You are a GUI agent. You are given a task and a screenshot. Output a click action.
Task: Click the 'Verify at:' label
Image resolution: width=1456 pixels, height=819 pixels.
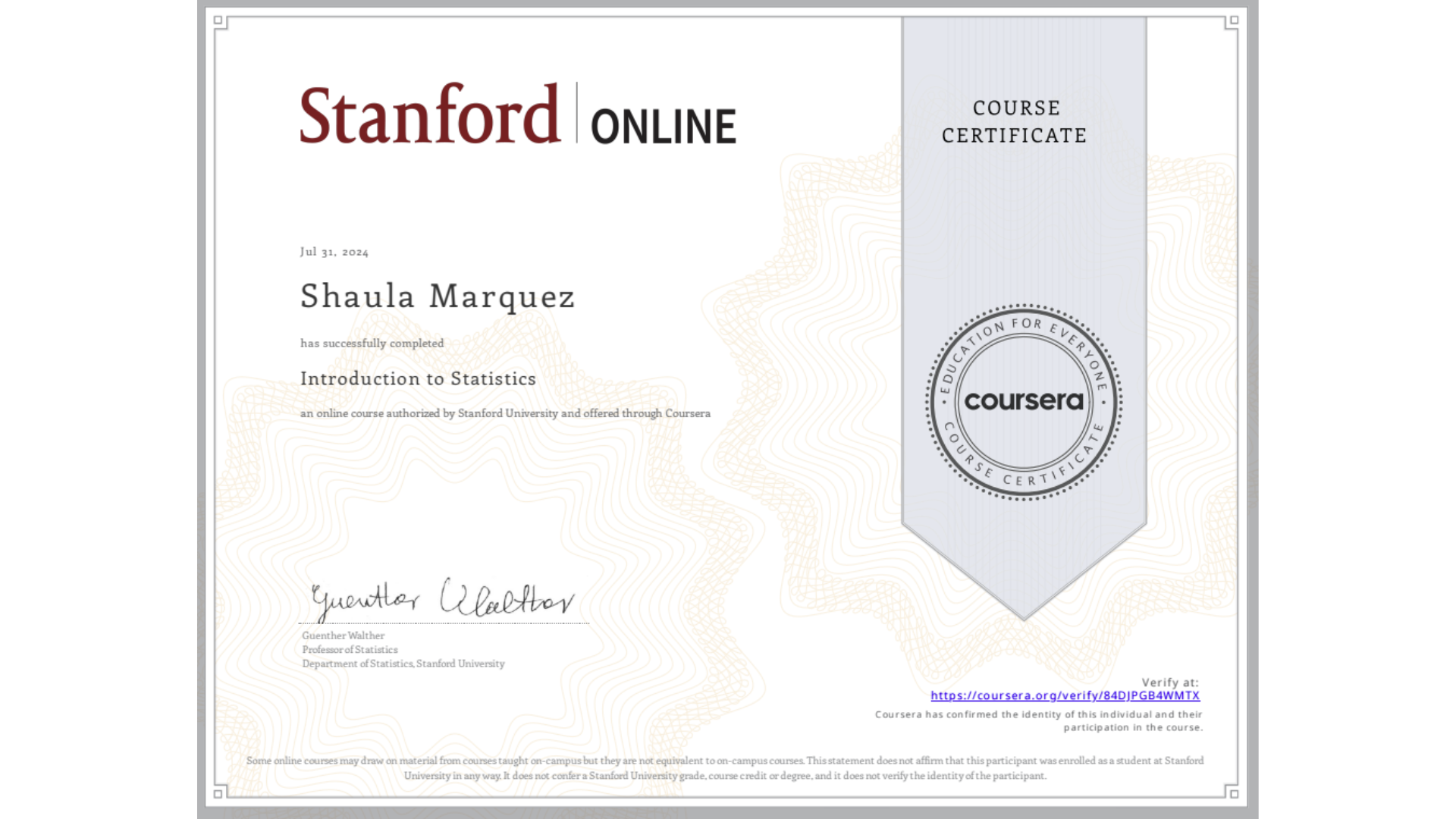pyautogui.click(x=1169, y=682)
